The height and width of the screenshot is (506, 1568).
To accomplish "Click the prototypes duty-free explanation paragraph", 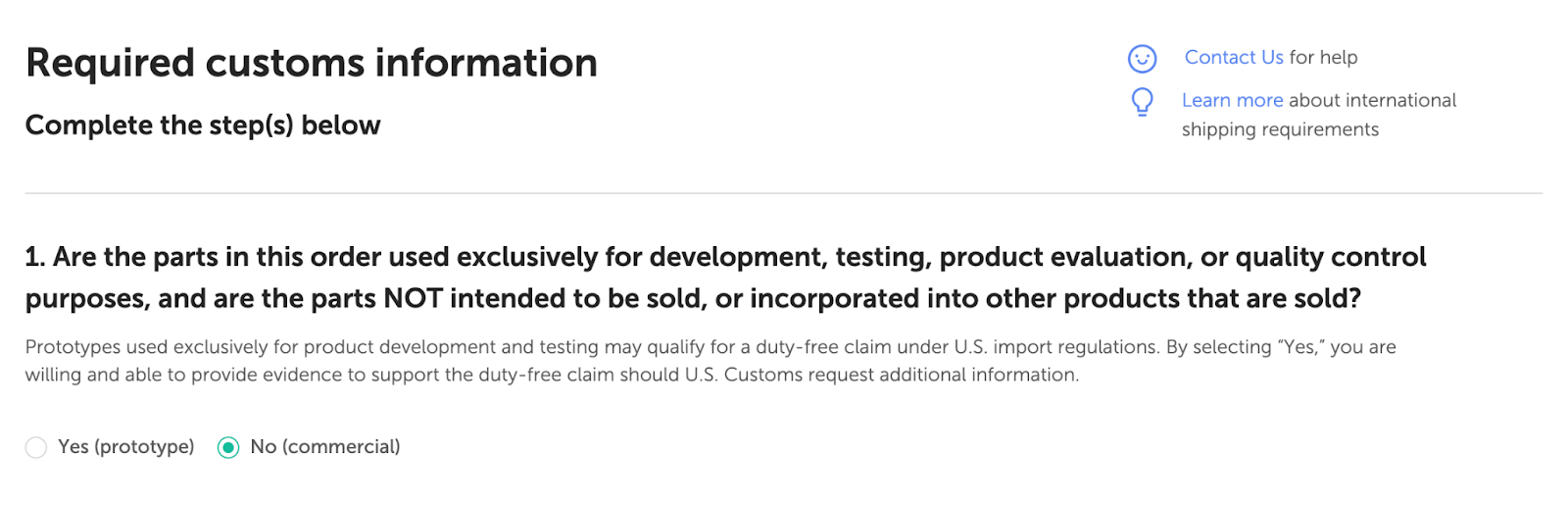I will tap(710, 361).
